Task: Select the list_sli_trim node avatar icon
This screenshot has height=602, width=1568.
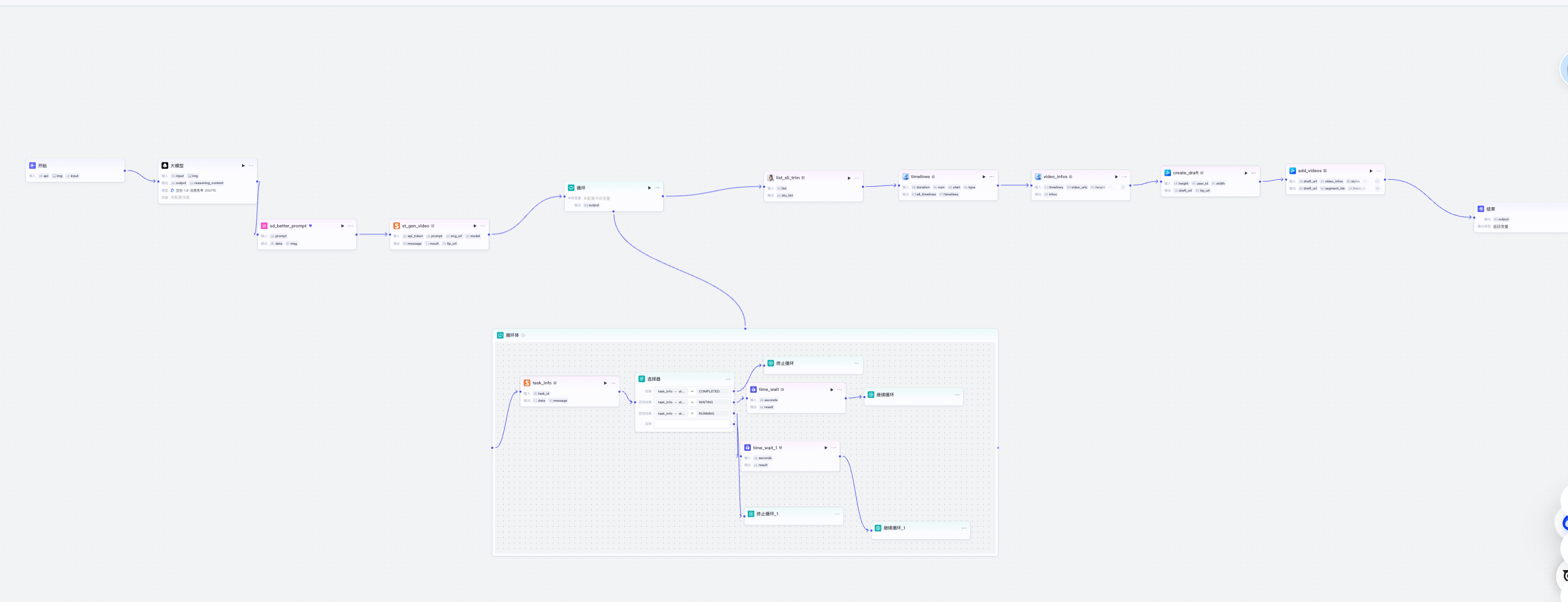Action: 770,178
